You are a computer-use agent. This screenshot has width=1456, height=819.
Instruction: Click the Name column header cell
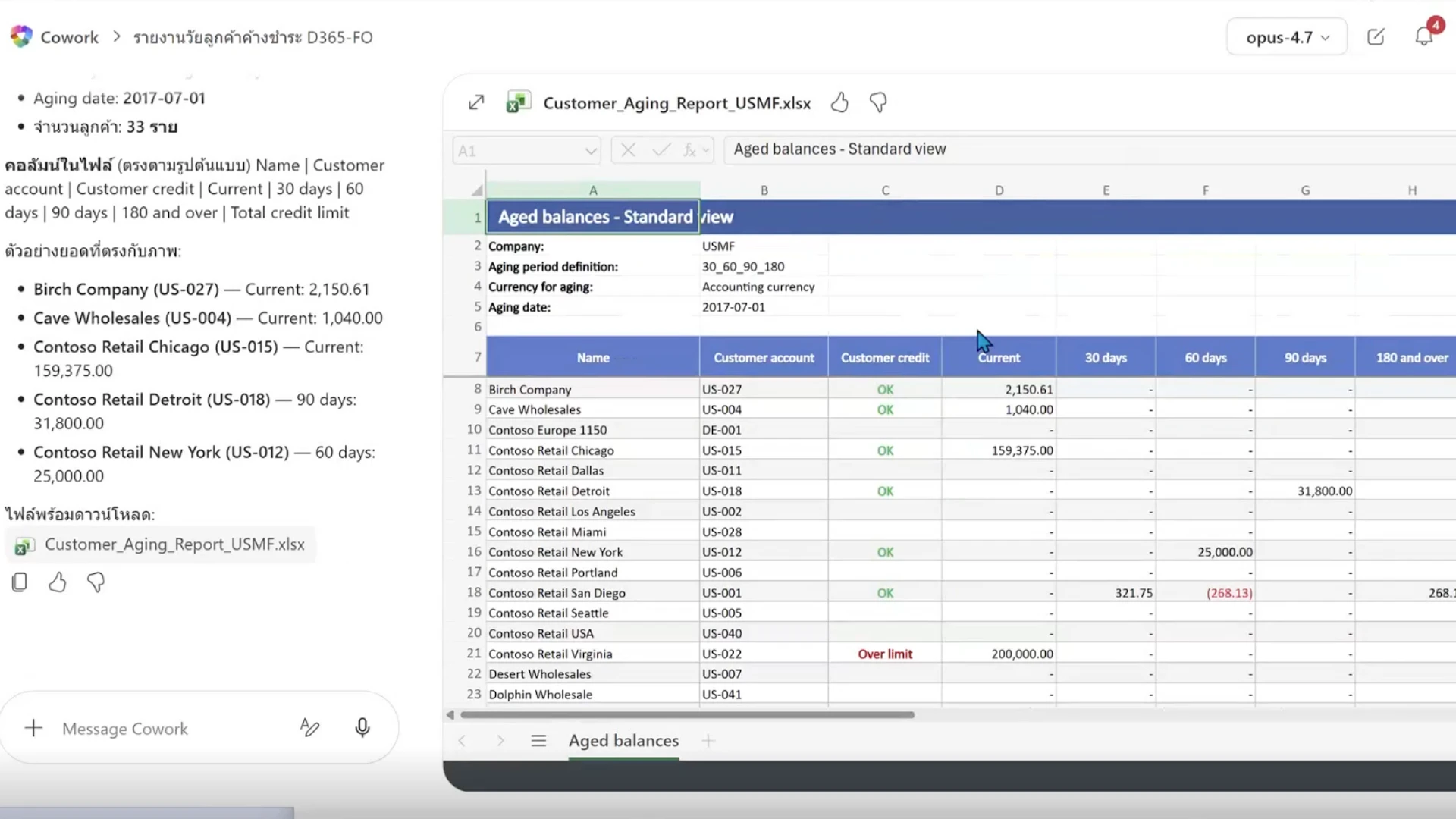coord(593,357)
